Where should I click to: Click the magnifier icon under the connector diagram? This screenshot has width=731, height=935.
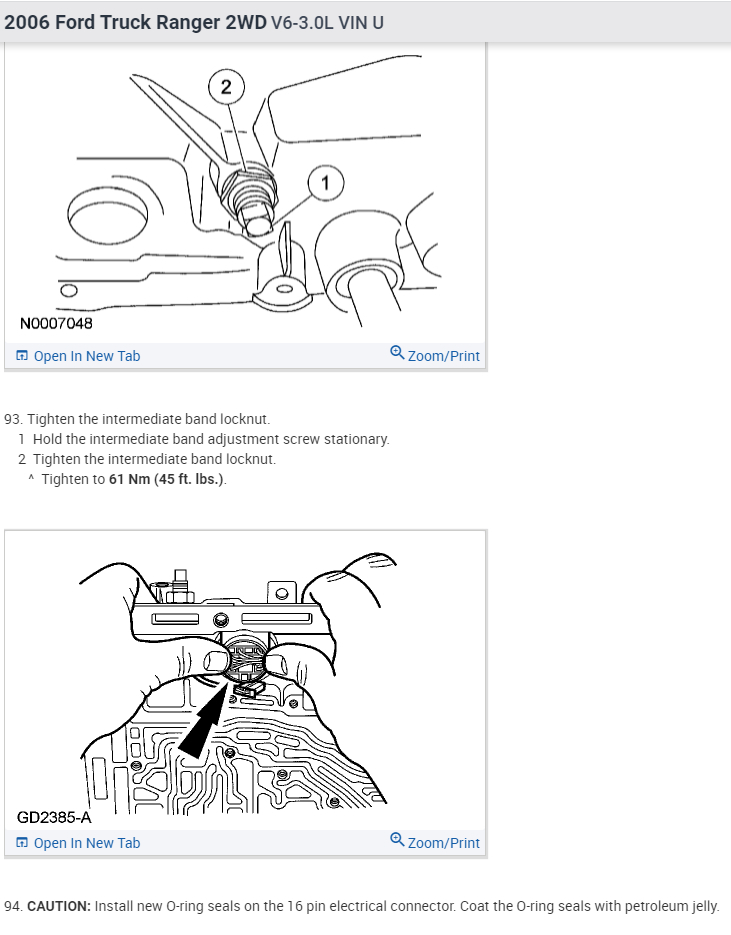397,840
